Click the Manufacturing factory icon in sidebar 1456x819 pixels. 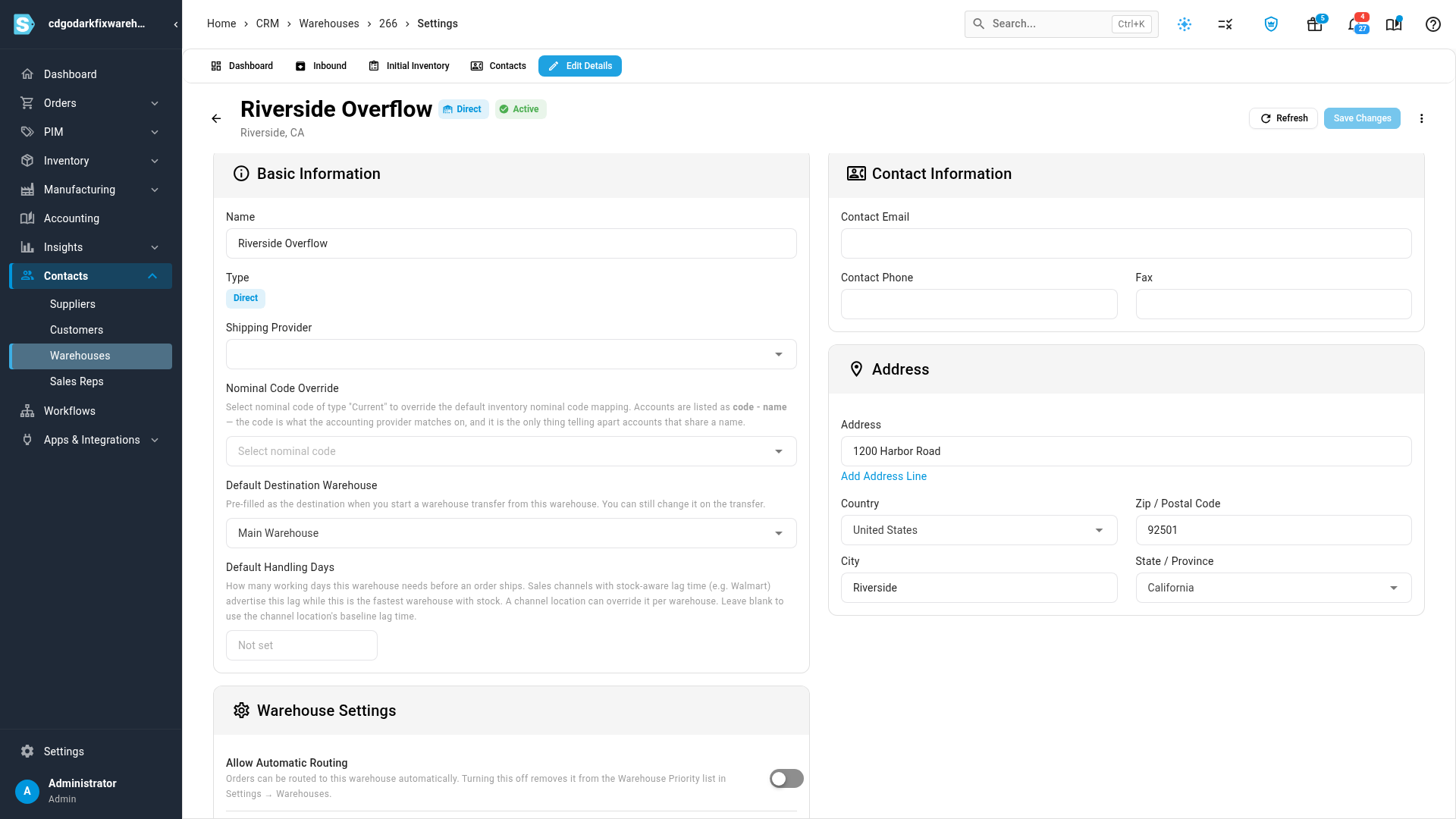click(x=27, y=190)
